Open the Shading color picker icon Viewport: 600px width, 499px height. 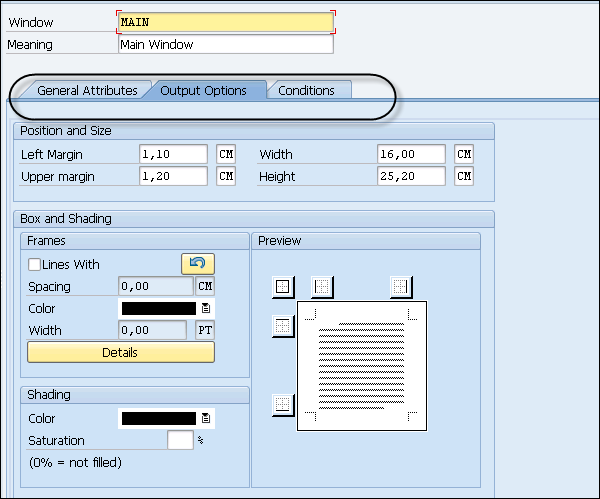pyautogui.click(x=206, y=419)
